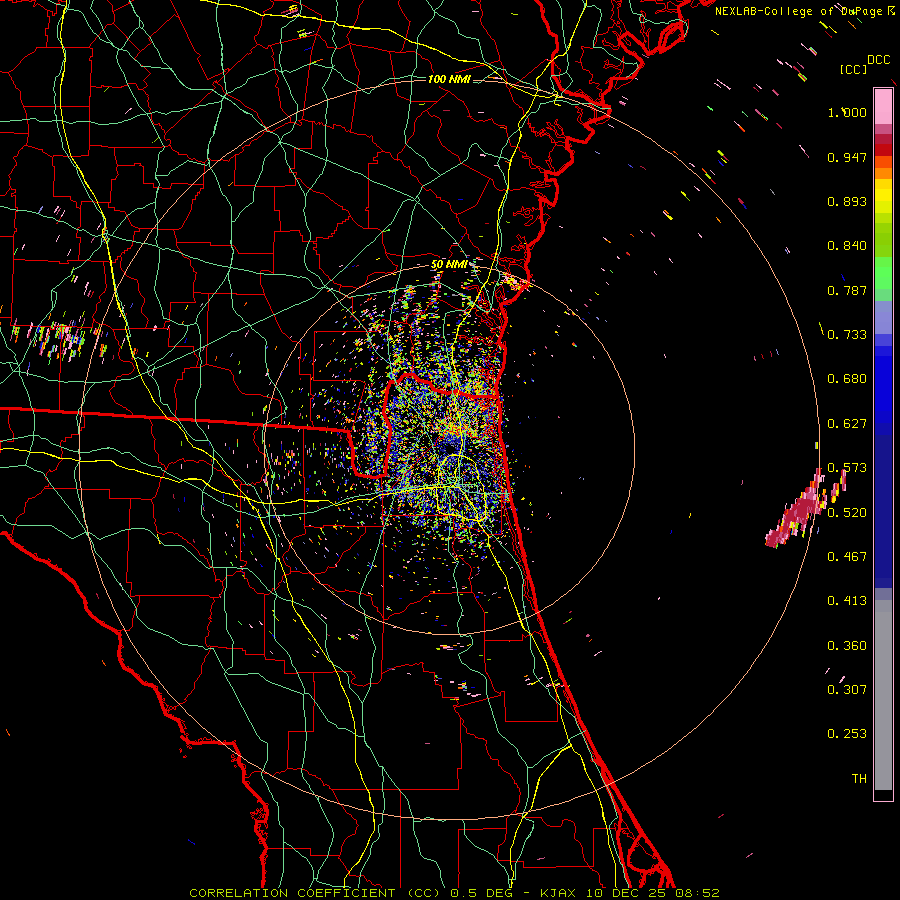Click the 0.733 scale value

pyautogui.click(x=847, y=335)
